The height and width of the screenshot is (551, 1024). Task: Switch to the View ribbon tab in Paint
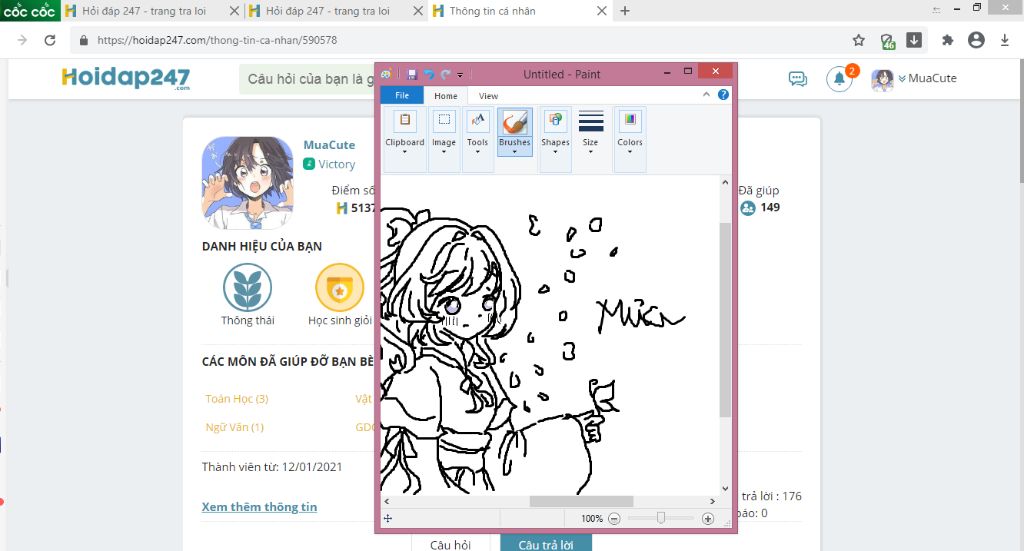pyautogui.click(x=488, y=96)
